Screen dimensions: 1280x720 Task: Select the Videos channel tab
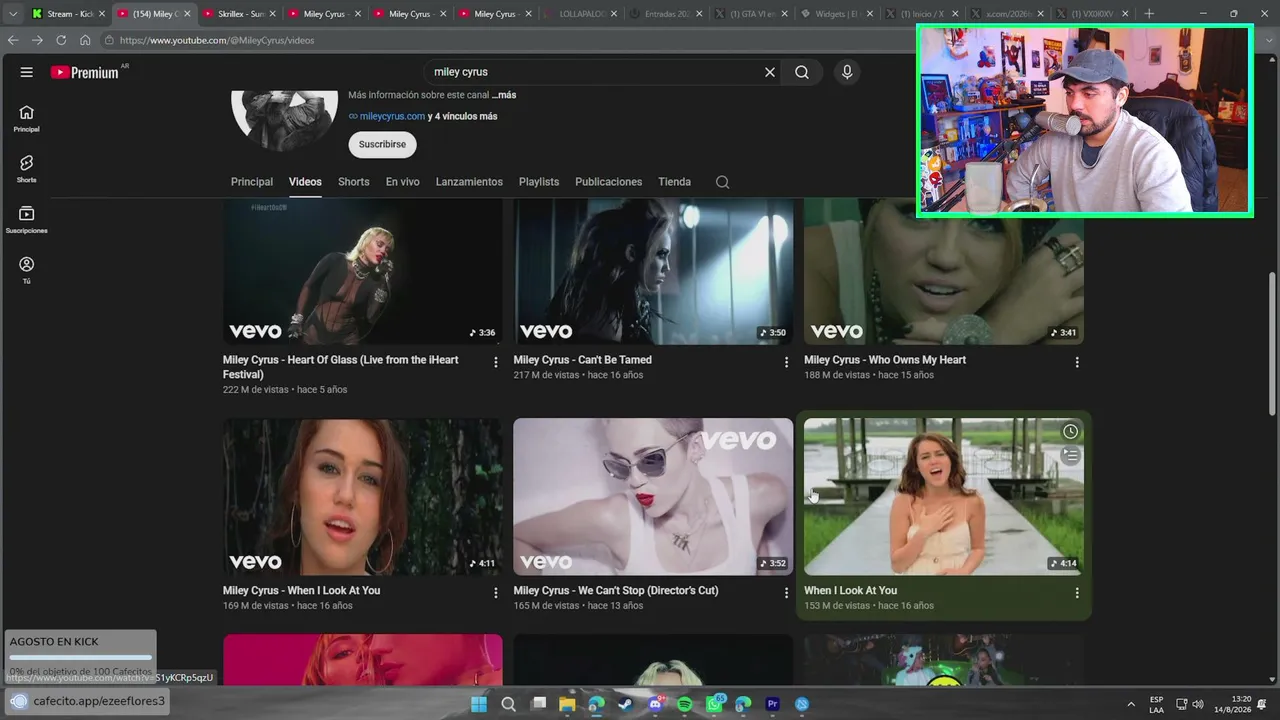305,182
